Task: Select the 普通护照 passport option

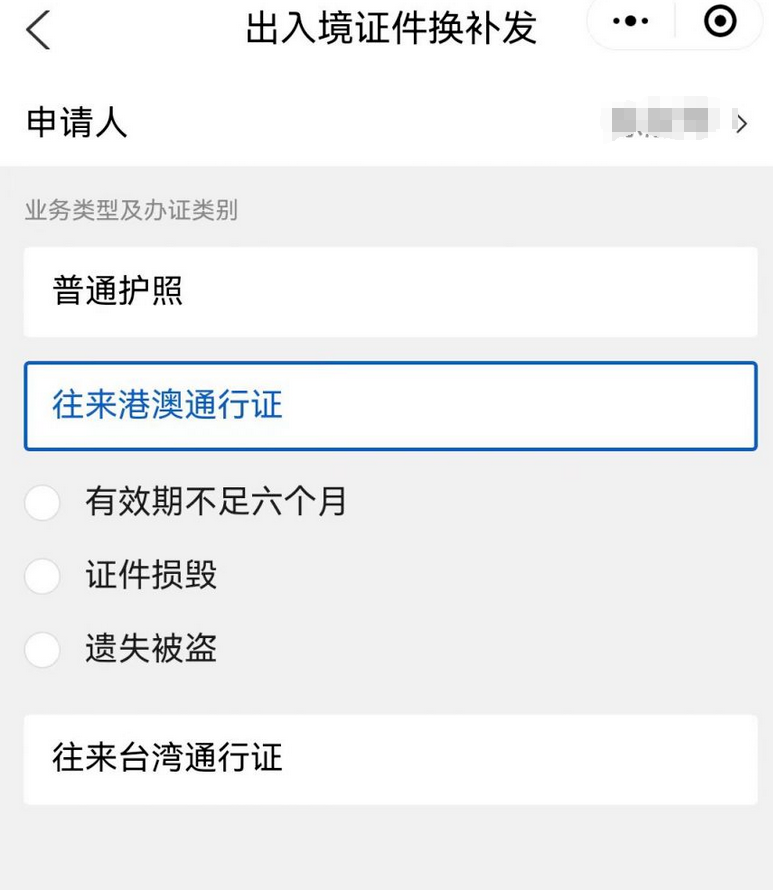Action: point(390,291)
